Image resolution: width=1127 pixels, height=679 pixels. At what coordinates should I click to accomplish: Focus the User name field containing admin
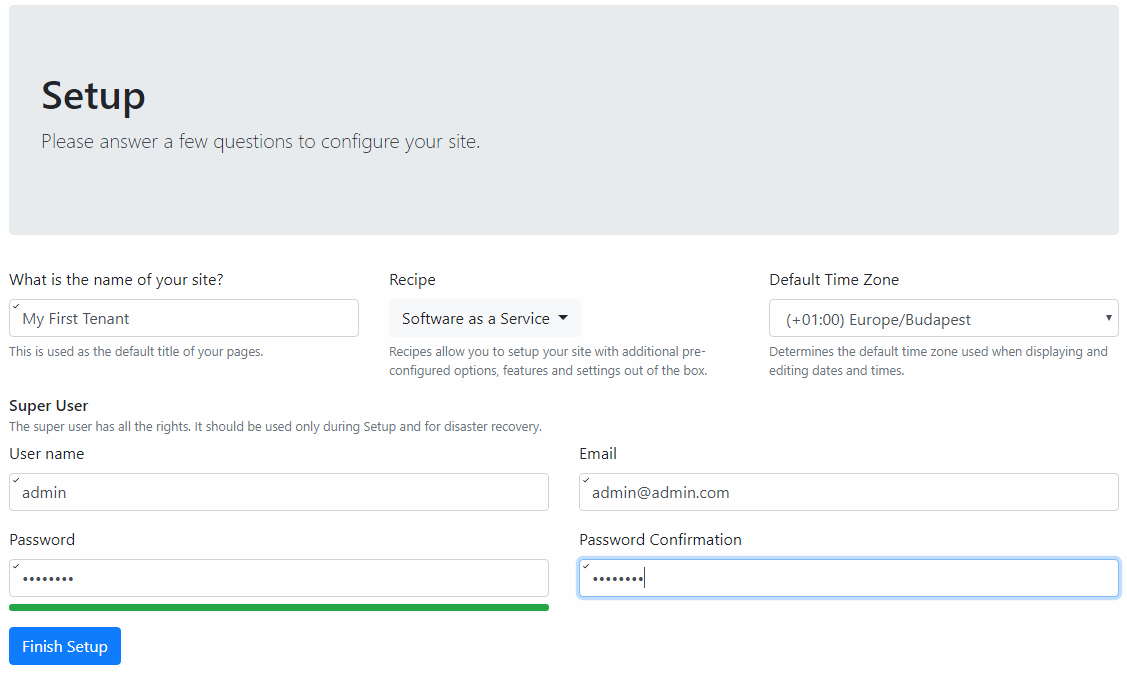click(x=279, y=492)
